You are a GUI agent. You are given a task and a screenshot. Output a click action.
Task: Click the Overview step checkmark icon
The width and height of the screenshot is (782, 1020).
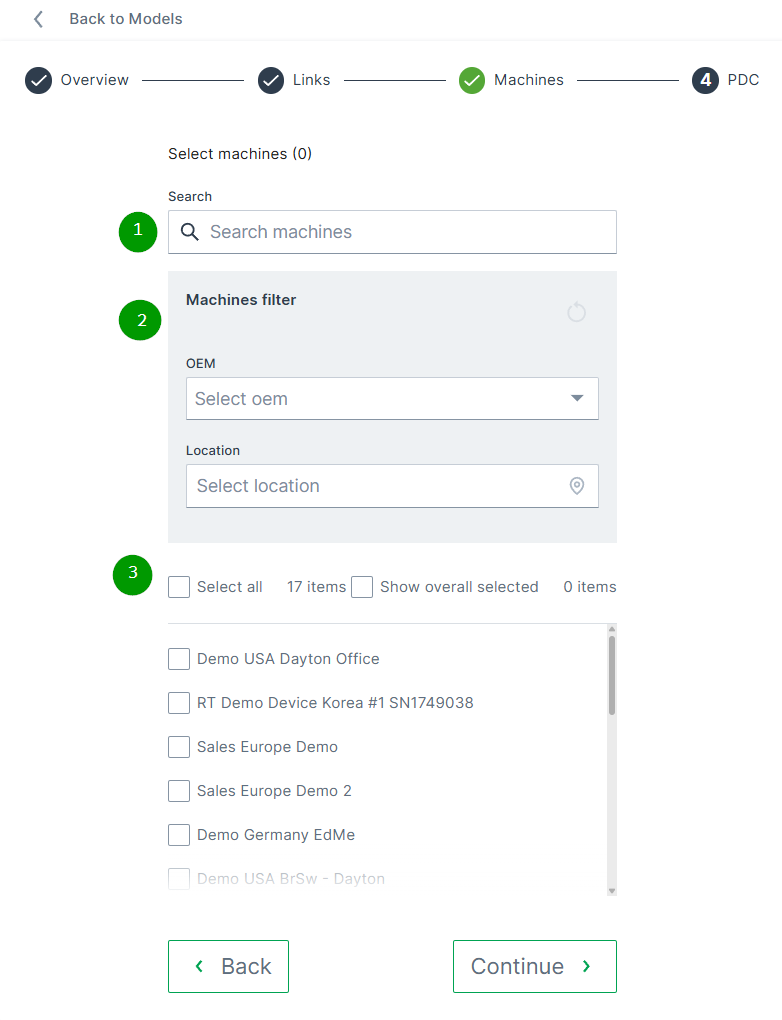(38, 80)
